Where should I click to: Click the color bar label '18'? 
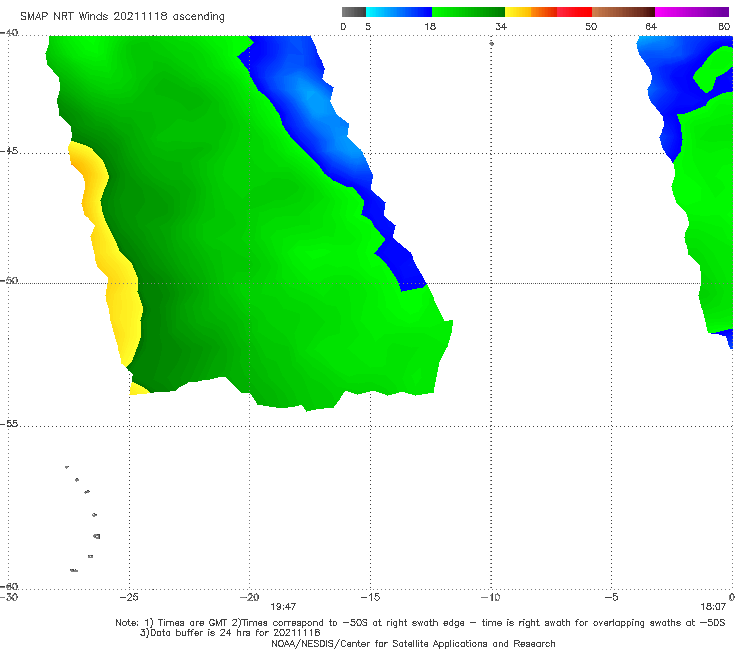430,27
